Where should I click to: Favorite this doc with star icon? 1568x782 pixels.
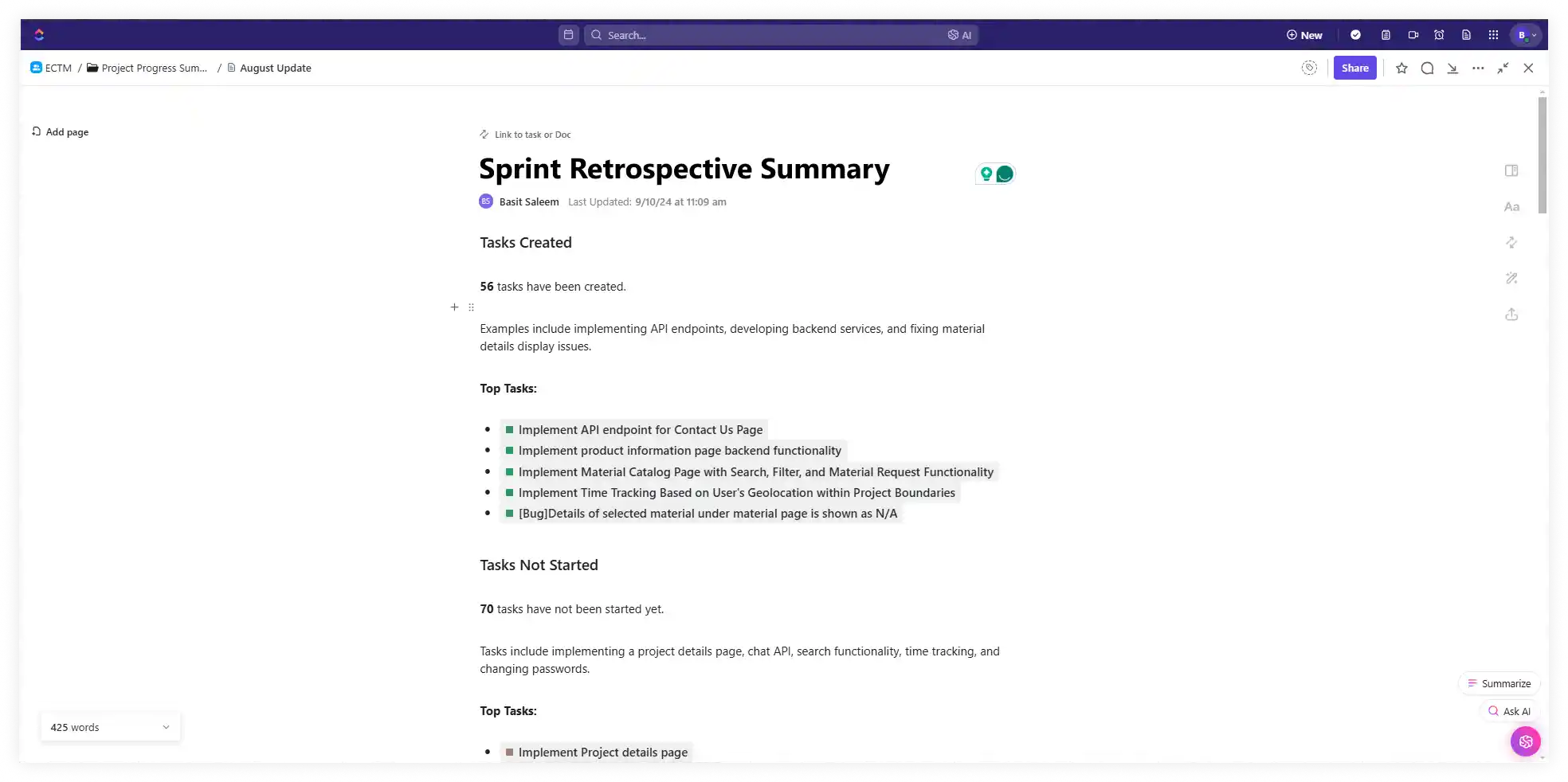click(1401, 68)
